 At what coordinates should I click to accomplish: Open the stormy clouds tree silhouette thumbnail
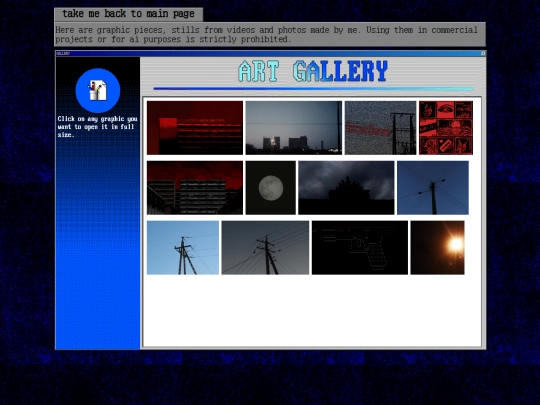click(346, 188)
